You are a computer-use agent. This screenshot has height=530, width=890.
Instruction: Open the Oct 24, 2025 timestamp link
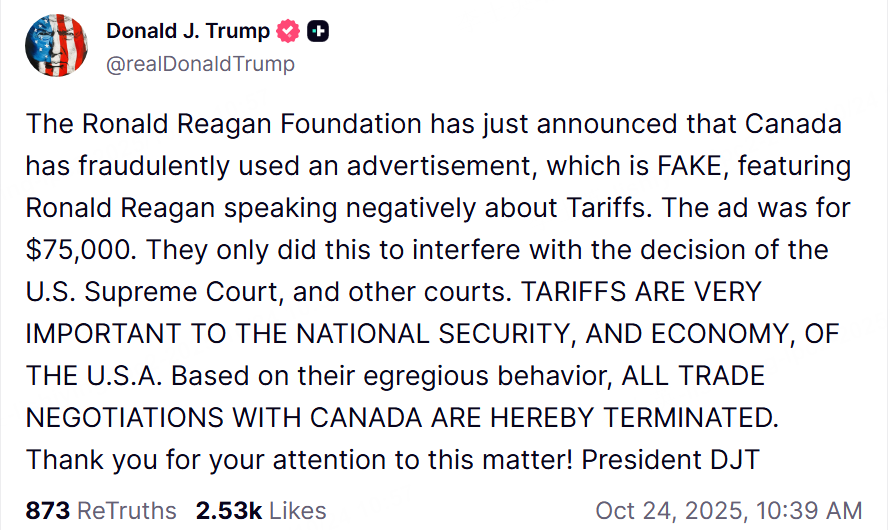click(x=728, y=510)
